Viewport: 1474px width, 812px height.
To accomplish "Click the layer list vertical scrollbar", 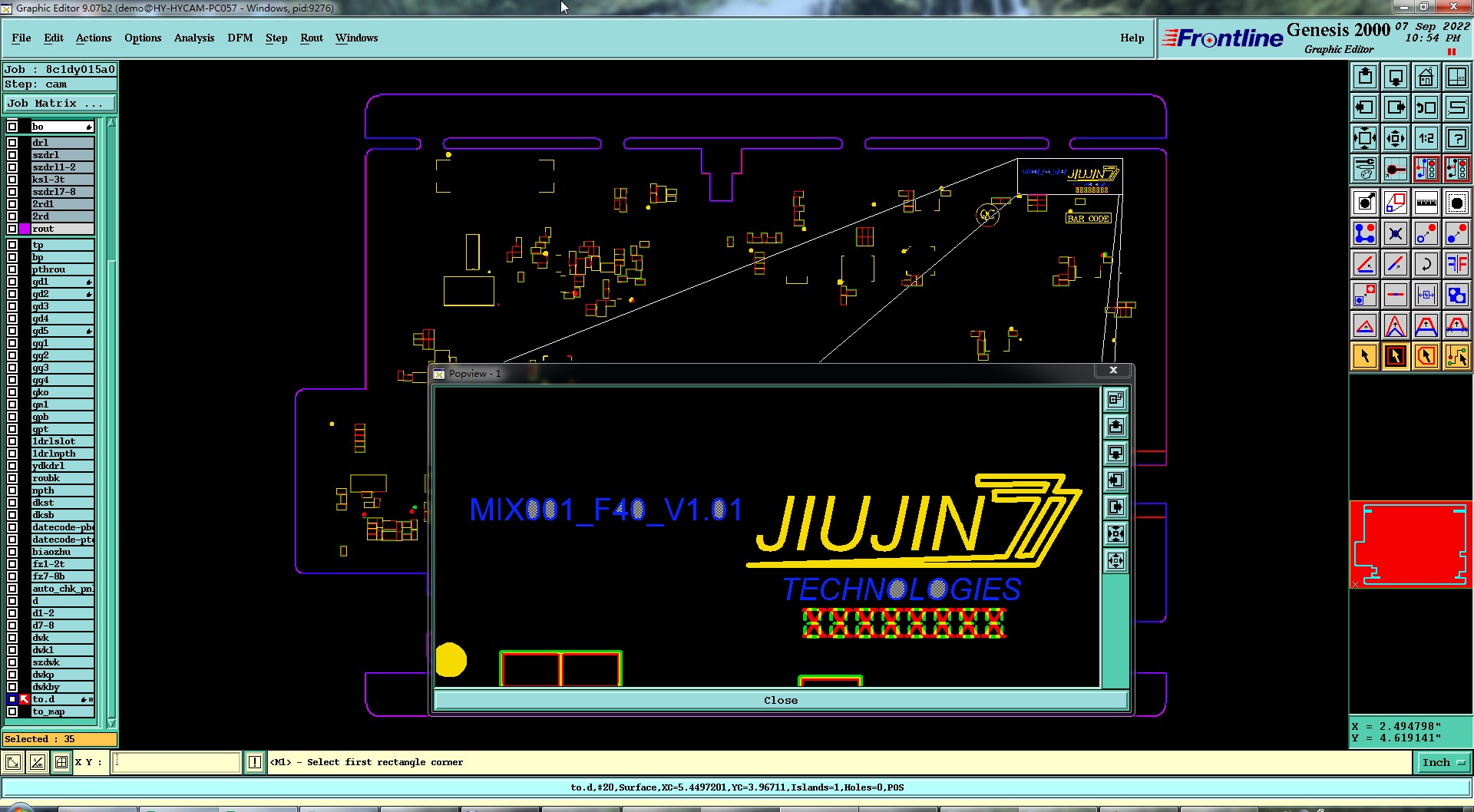I will pyautogui.click(x=111, y=422).
